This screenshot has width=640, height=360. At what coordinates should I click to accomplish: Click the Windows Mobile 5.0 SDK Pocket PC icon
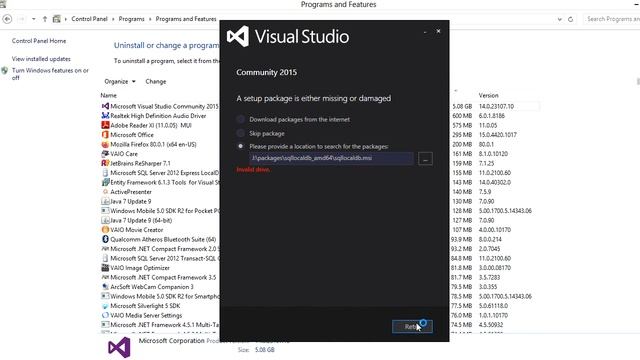[105, 211]
